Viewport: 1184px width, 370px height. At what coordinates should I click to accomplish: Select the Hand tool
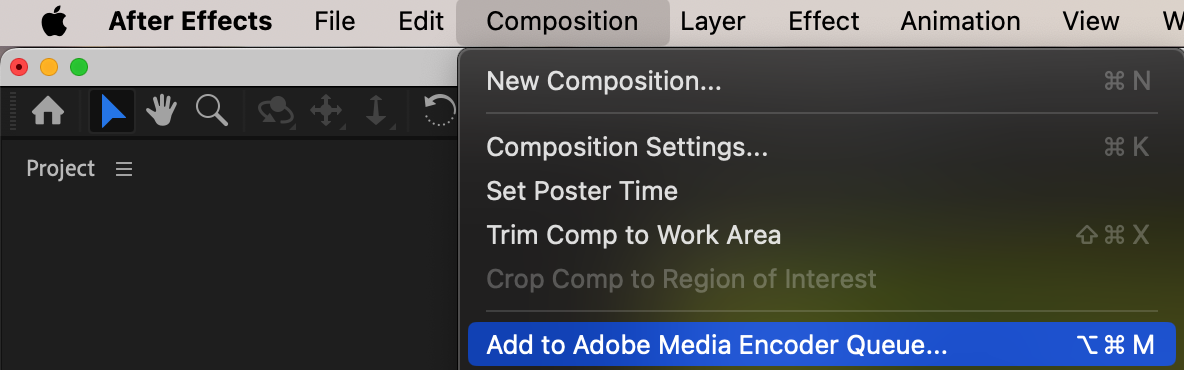[x=162, y=112]
